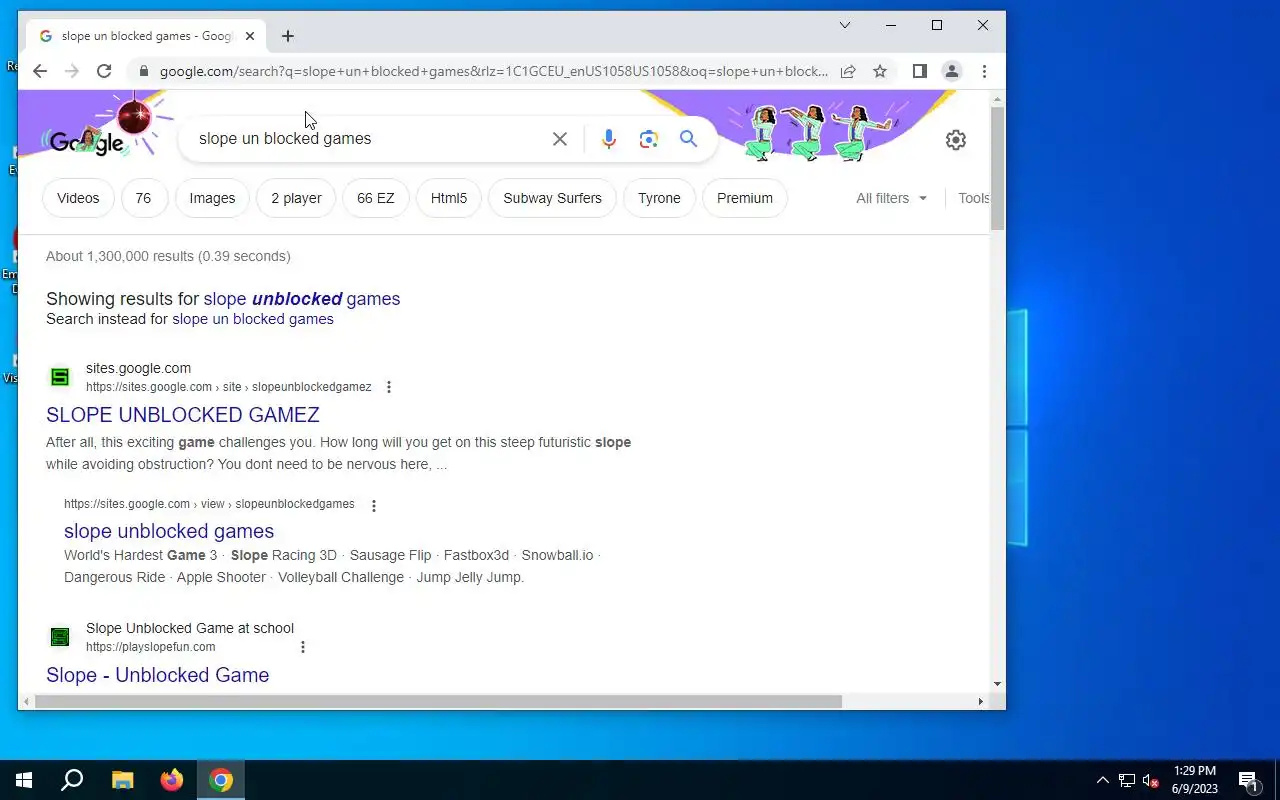The image size is (1280, 800).
Task: Launch Firefox from the taskbar
Action: pos(172,780)
